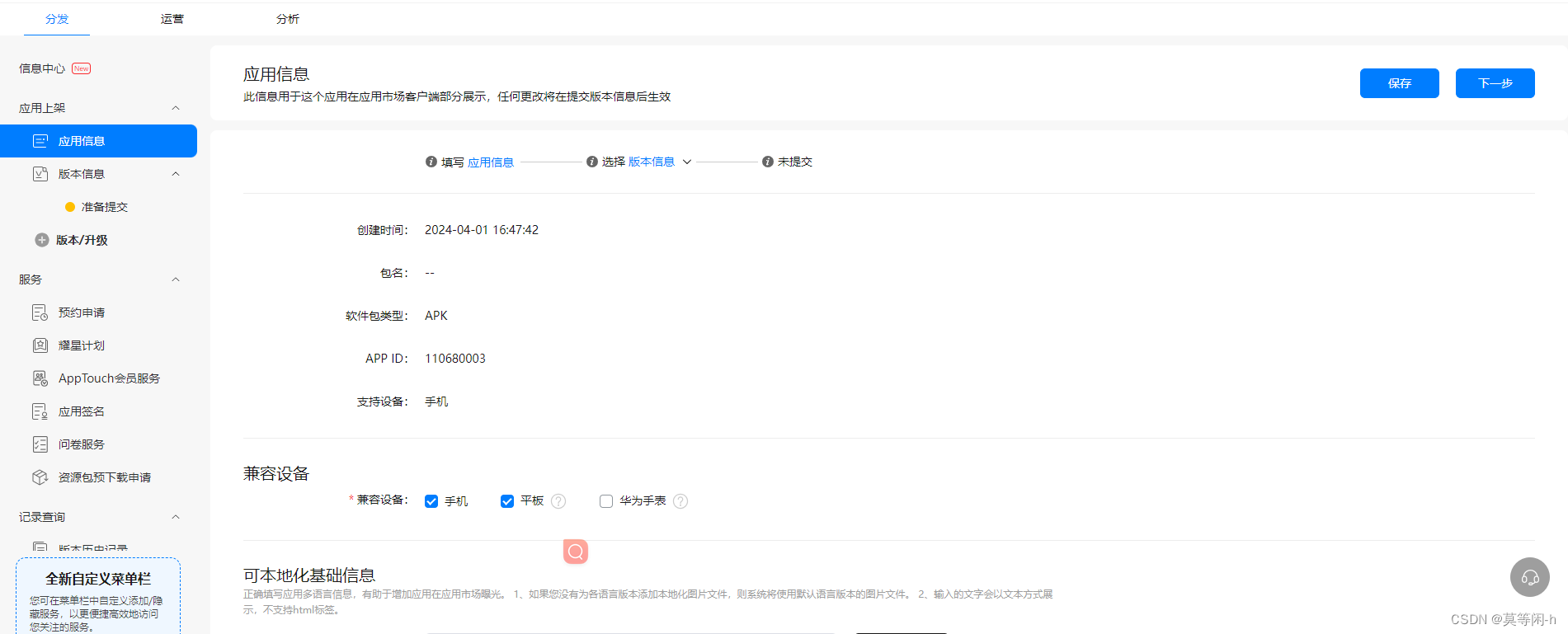Image resolution: width=1568 pixels, height=634 pixels.
Task: Collapse the 版本信息 submenu chevron
Action: [x=175, y=174]
